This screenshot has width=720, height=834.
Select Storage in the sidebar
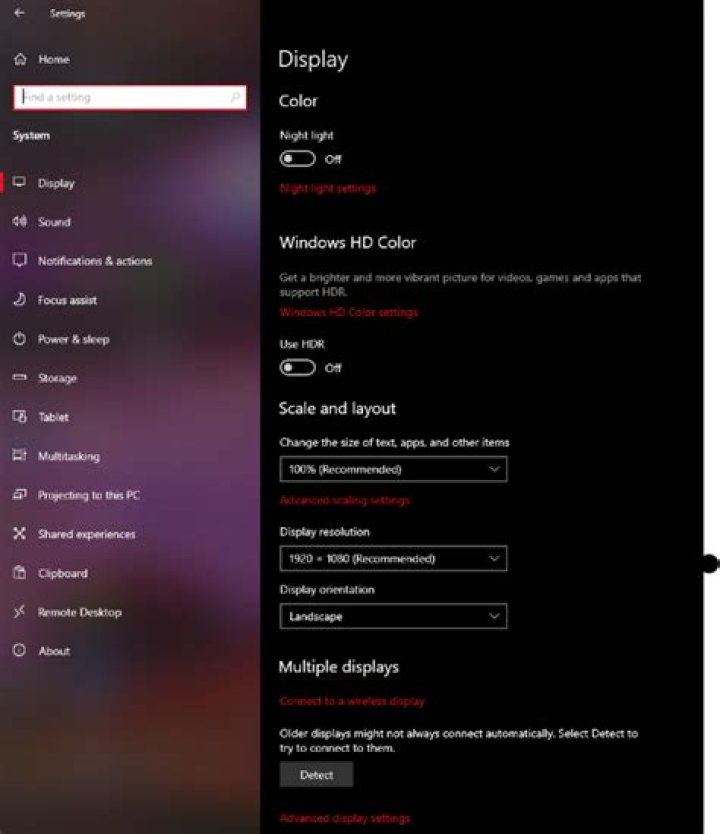pyautogui.click(x=57, y=378)
